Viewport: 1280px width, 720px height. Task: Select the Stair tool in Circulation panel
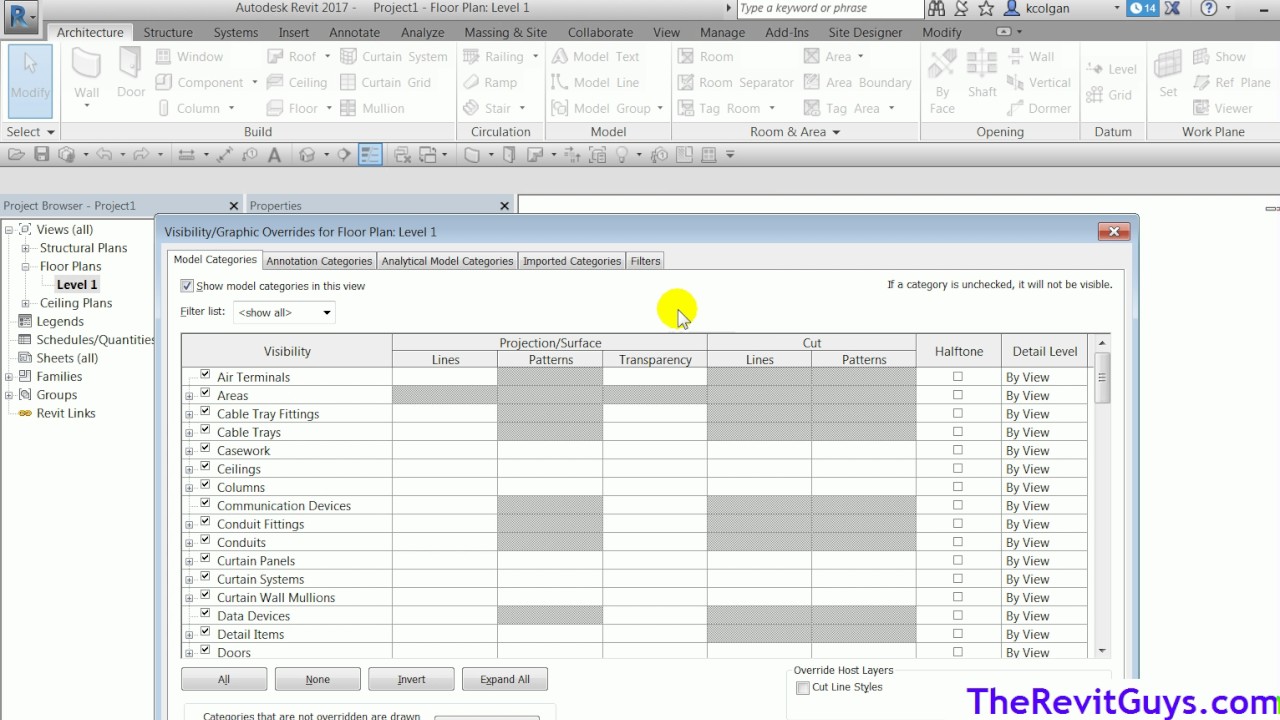tap(488, 108)
